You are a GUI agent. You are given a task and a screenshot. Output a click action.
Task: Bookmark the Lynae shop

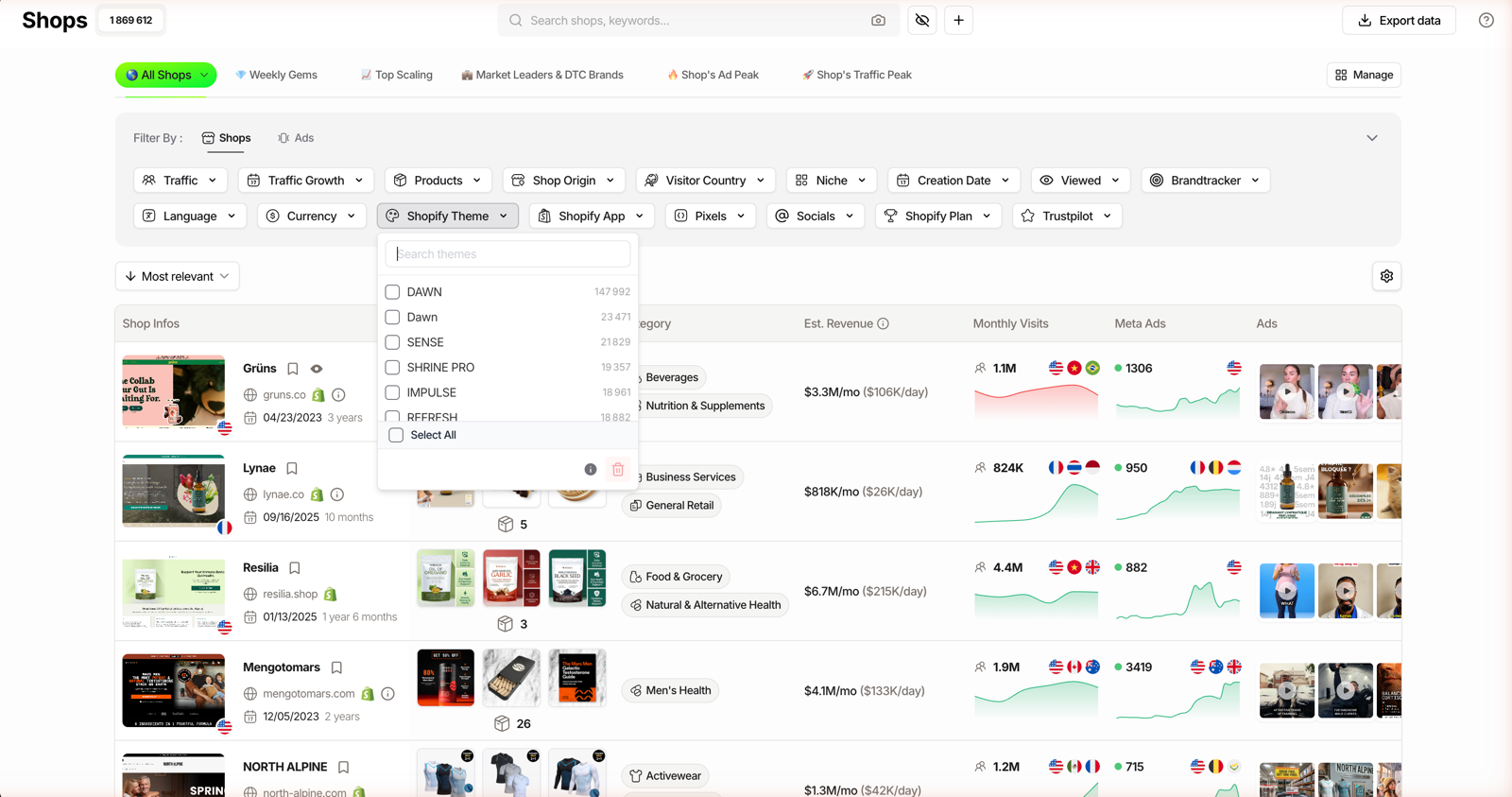click(292, 468)
